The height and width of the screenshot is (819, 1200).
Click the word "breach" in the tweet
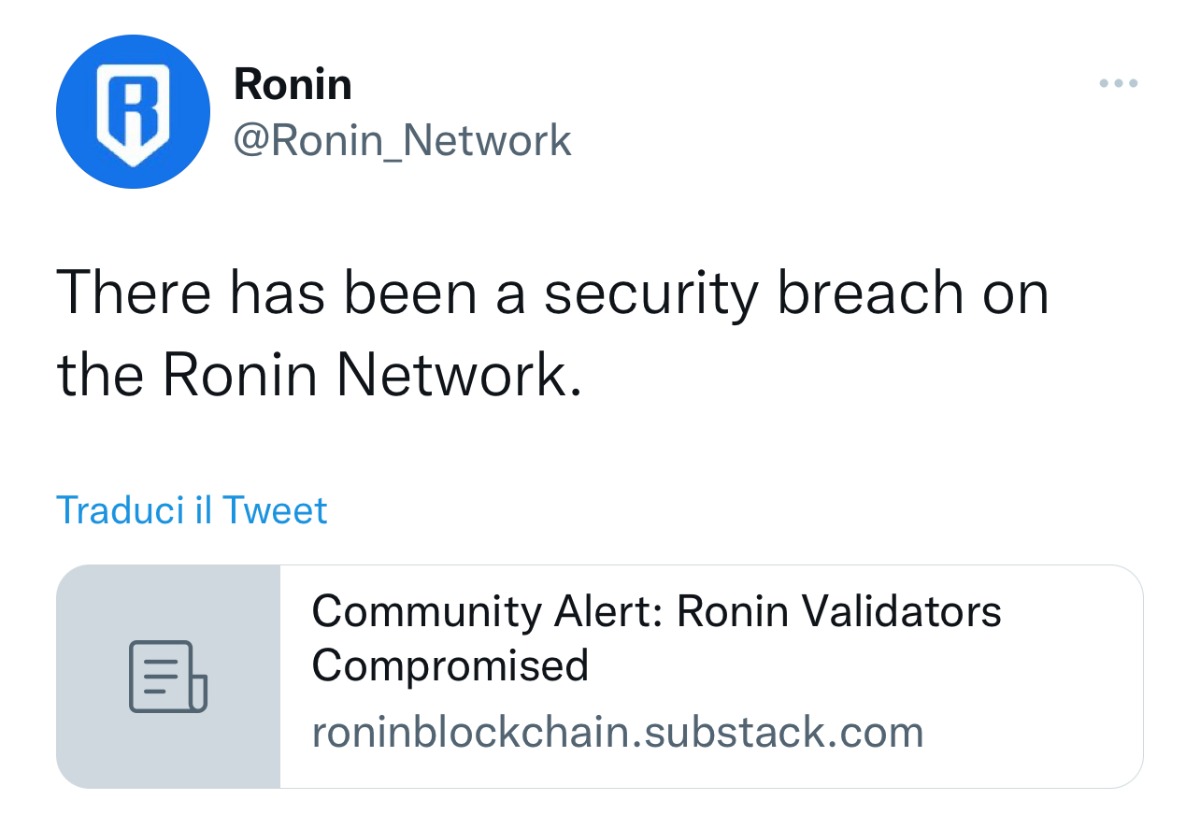867,295
